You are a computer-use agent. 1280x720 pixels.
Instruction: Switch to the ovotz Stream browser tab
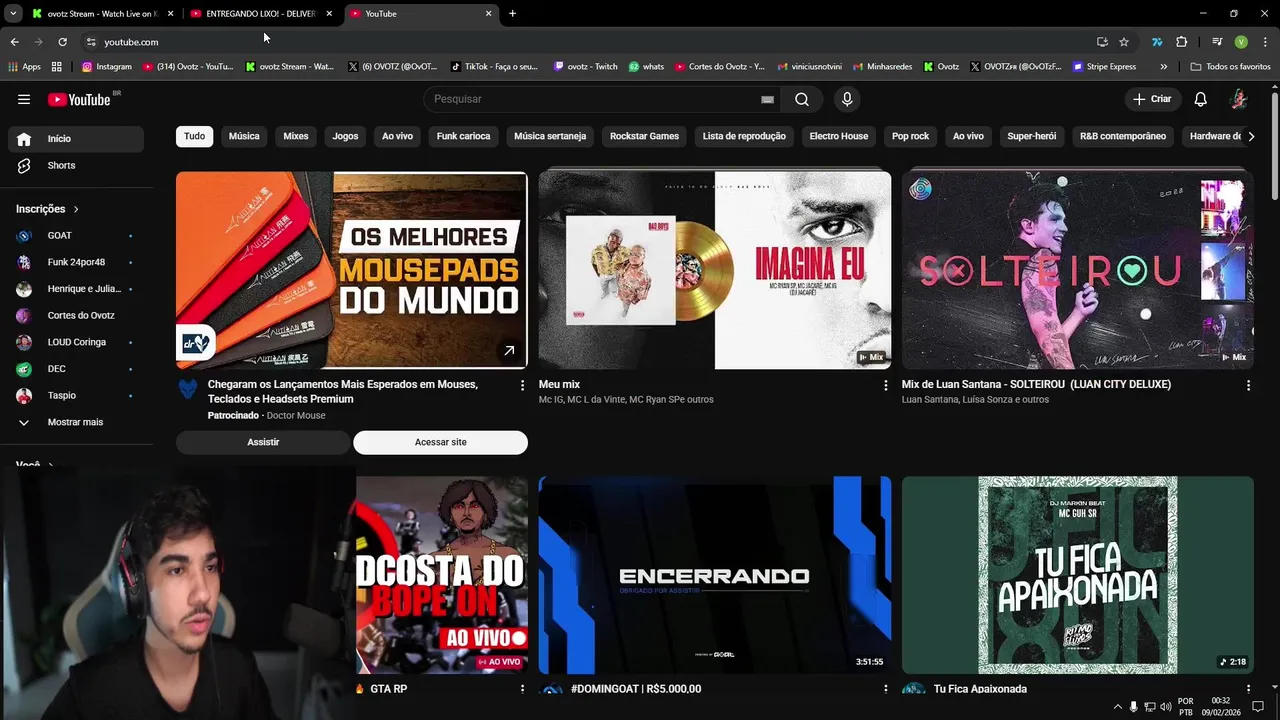coord(102,14)
